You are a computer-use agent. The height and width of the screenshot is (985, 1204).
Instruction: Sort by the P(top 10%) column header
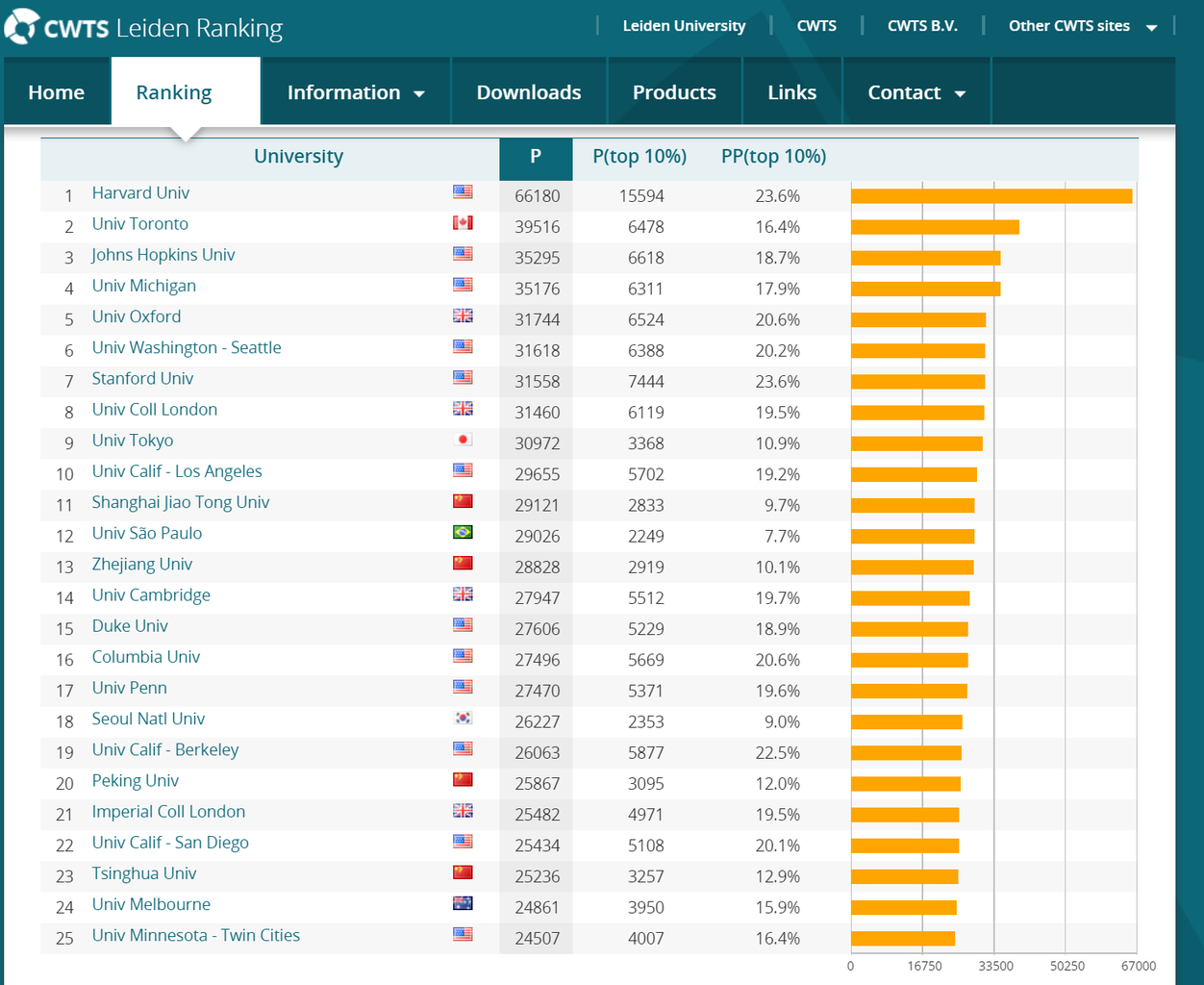(640, 157)
